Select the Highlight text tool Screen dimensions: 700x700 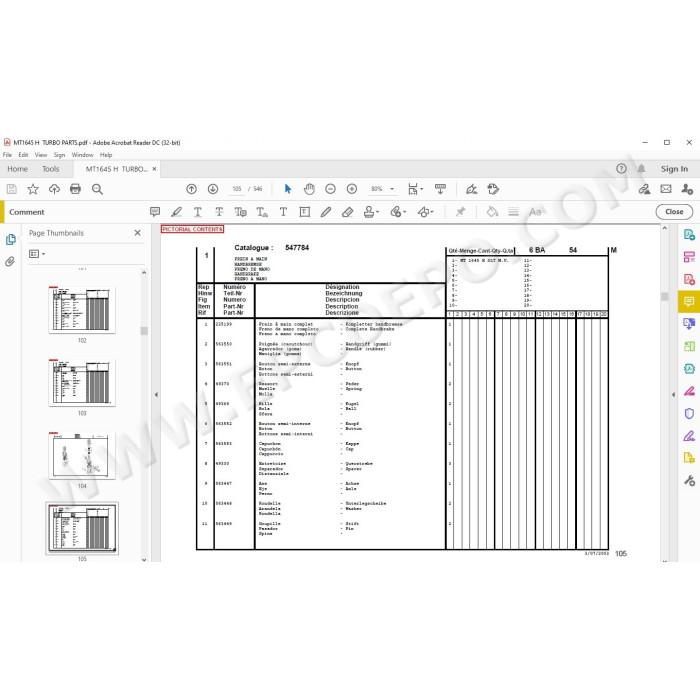tap(176, 212)
